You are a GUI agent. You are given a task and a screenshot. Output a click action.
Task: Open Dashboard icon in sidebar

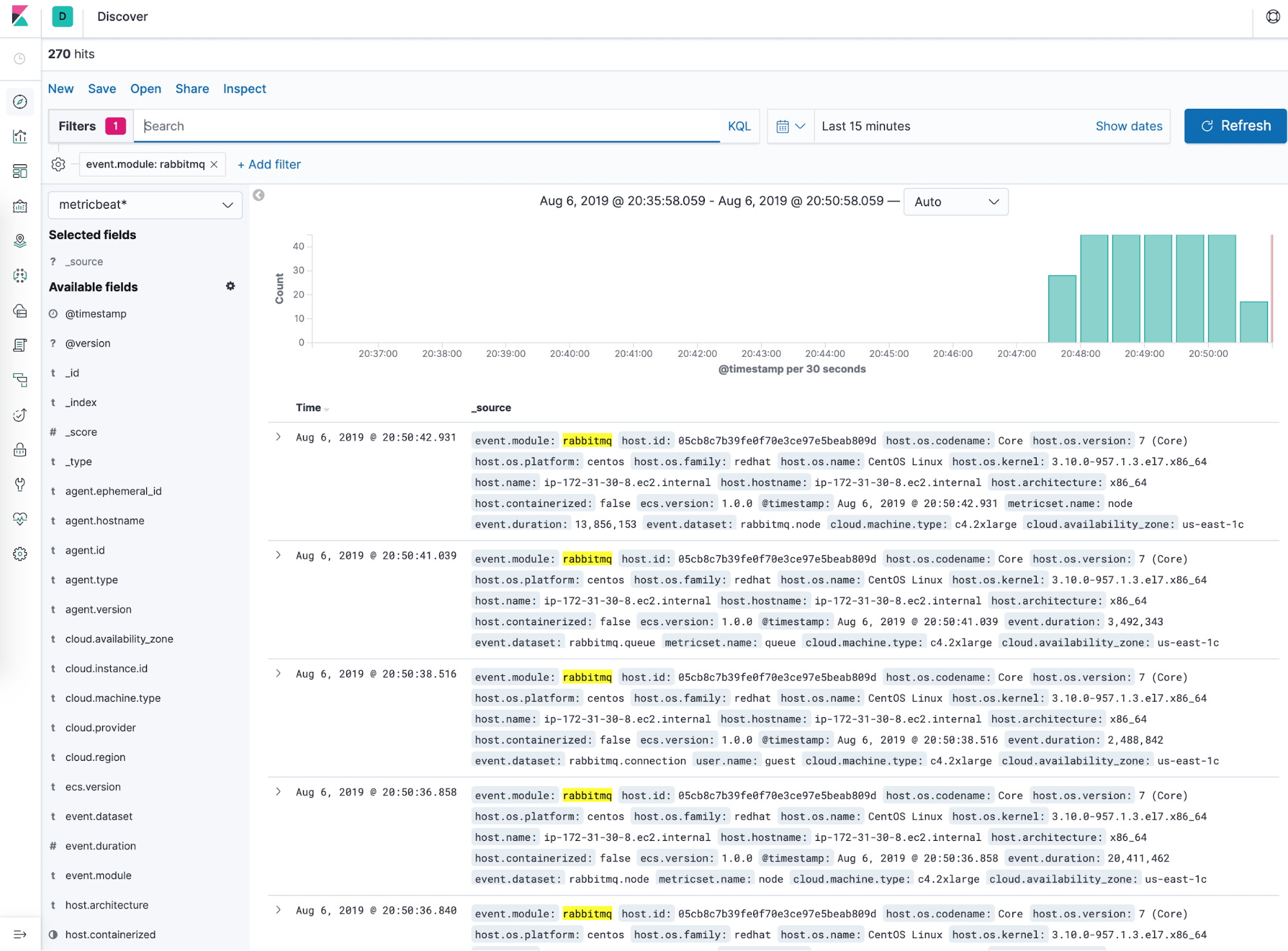(20, 171)
